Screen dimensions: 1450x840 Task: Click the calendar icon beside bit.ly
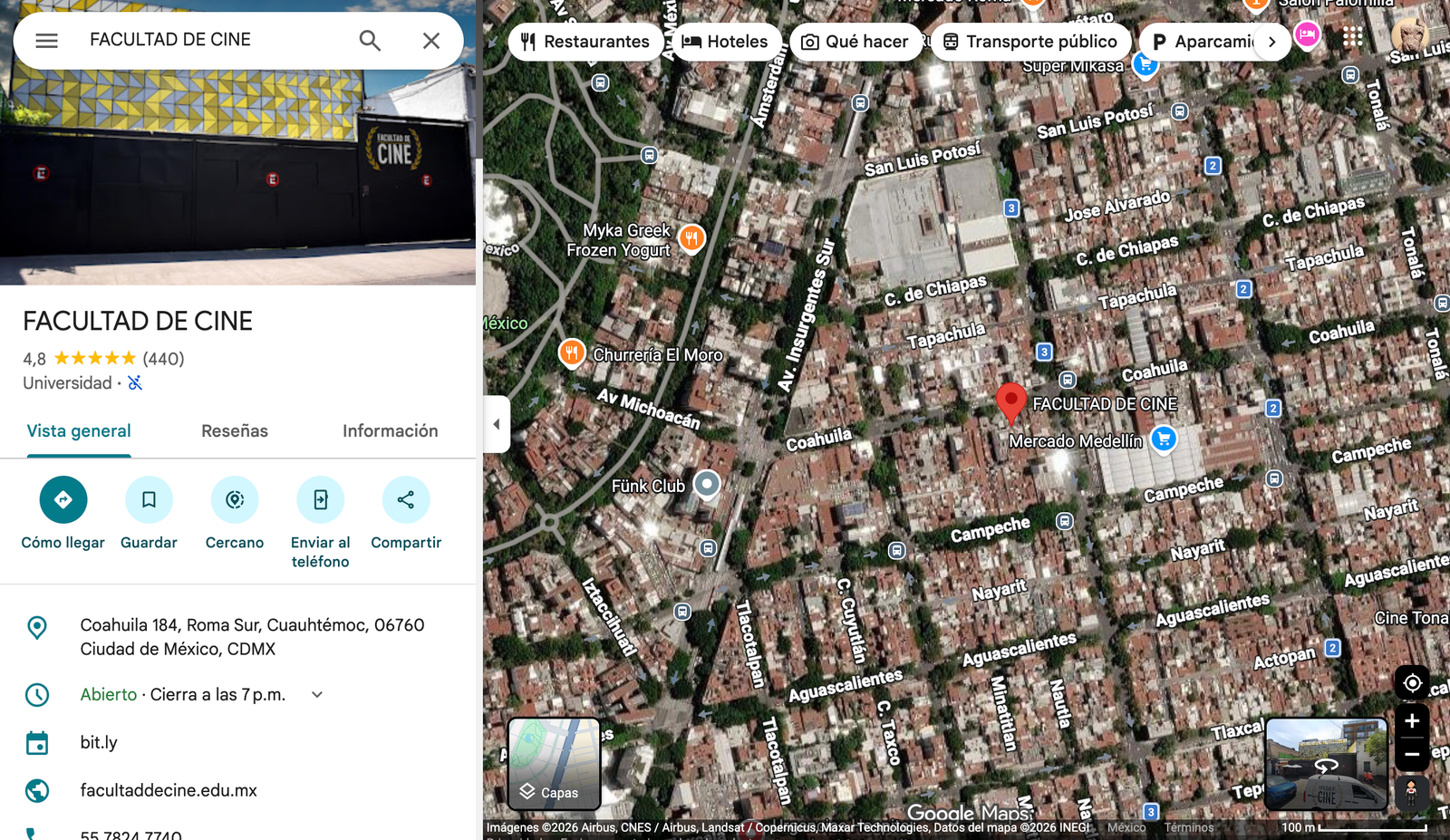(37, 743)
